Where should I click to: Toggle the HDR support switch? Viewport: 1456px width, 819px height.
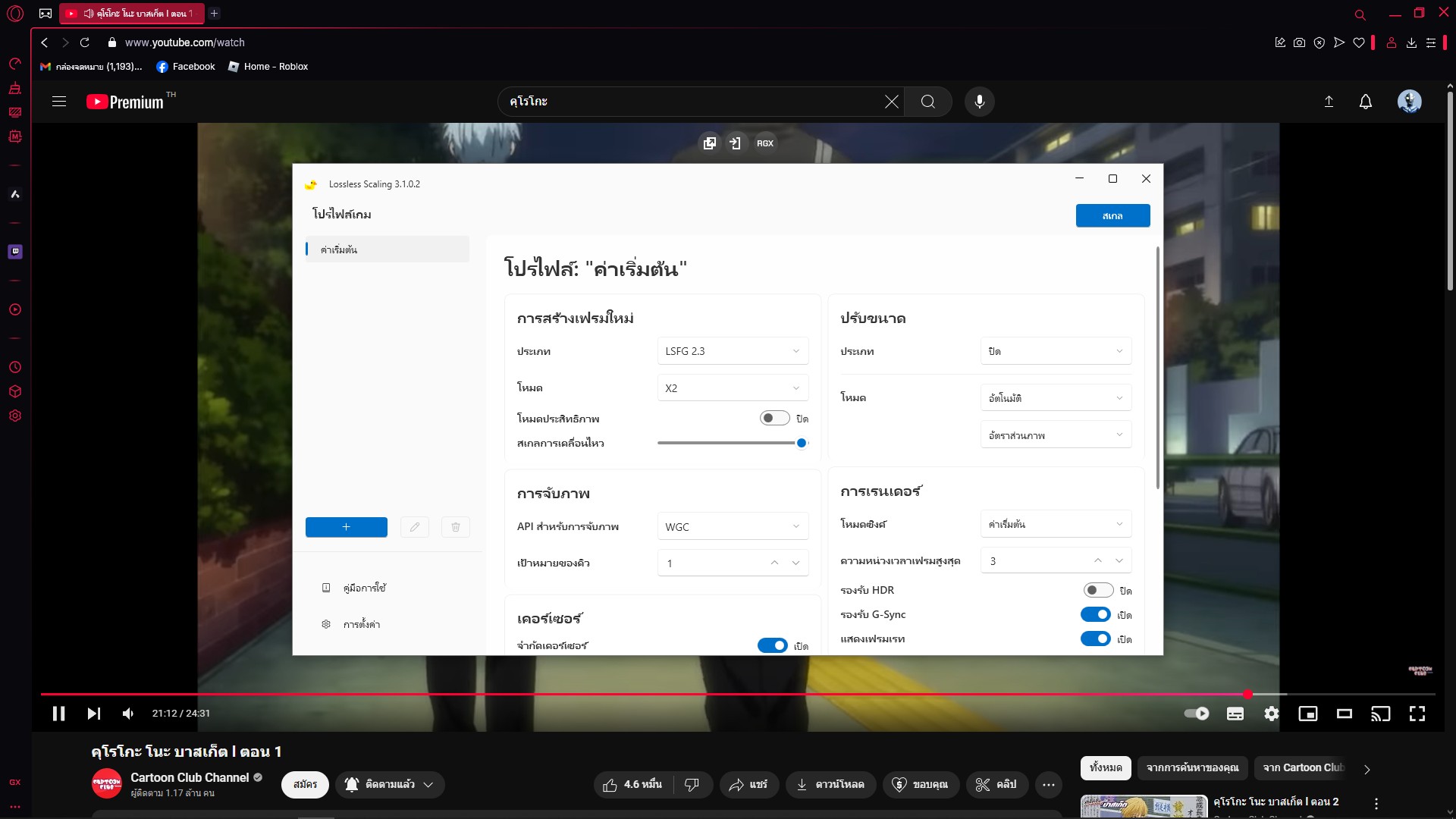(x=1098, y=590)
